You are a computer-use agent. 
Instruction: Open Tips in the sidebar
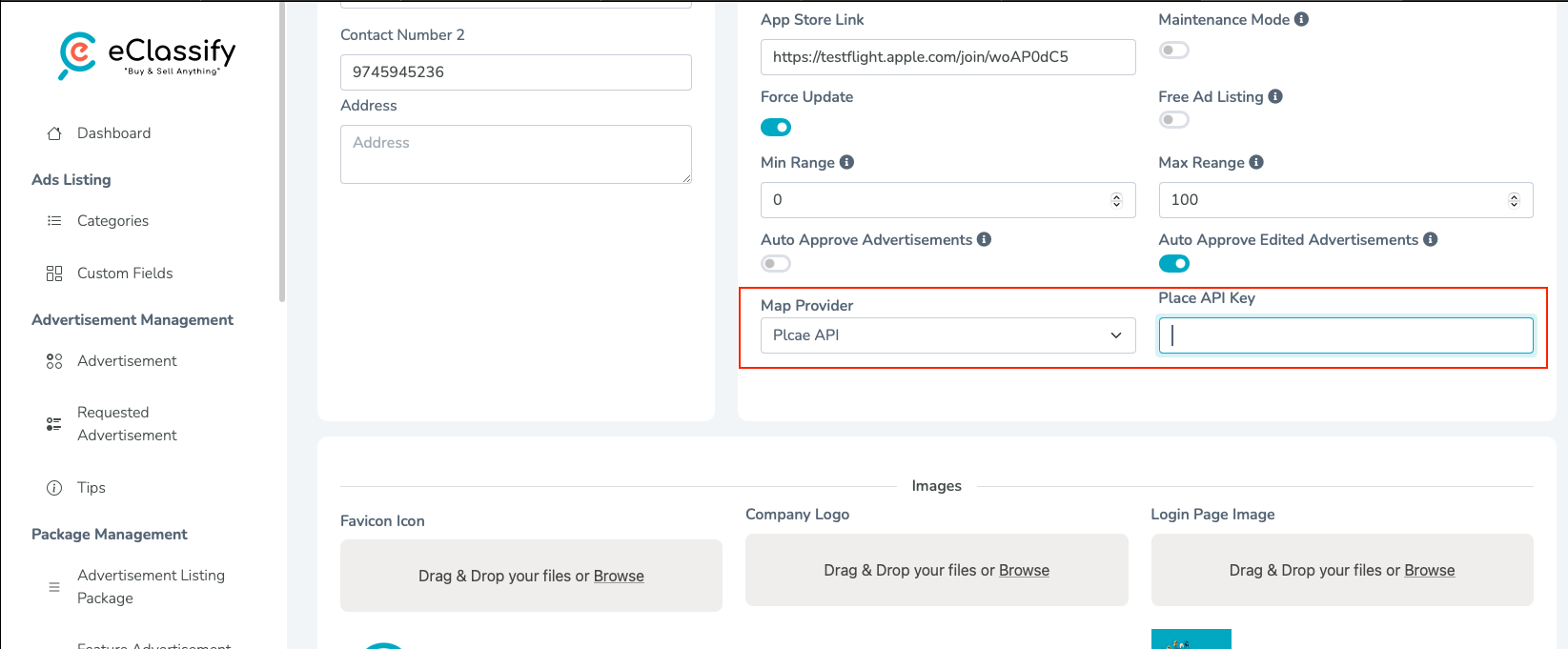[92, 488]
